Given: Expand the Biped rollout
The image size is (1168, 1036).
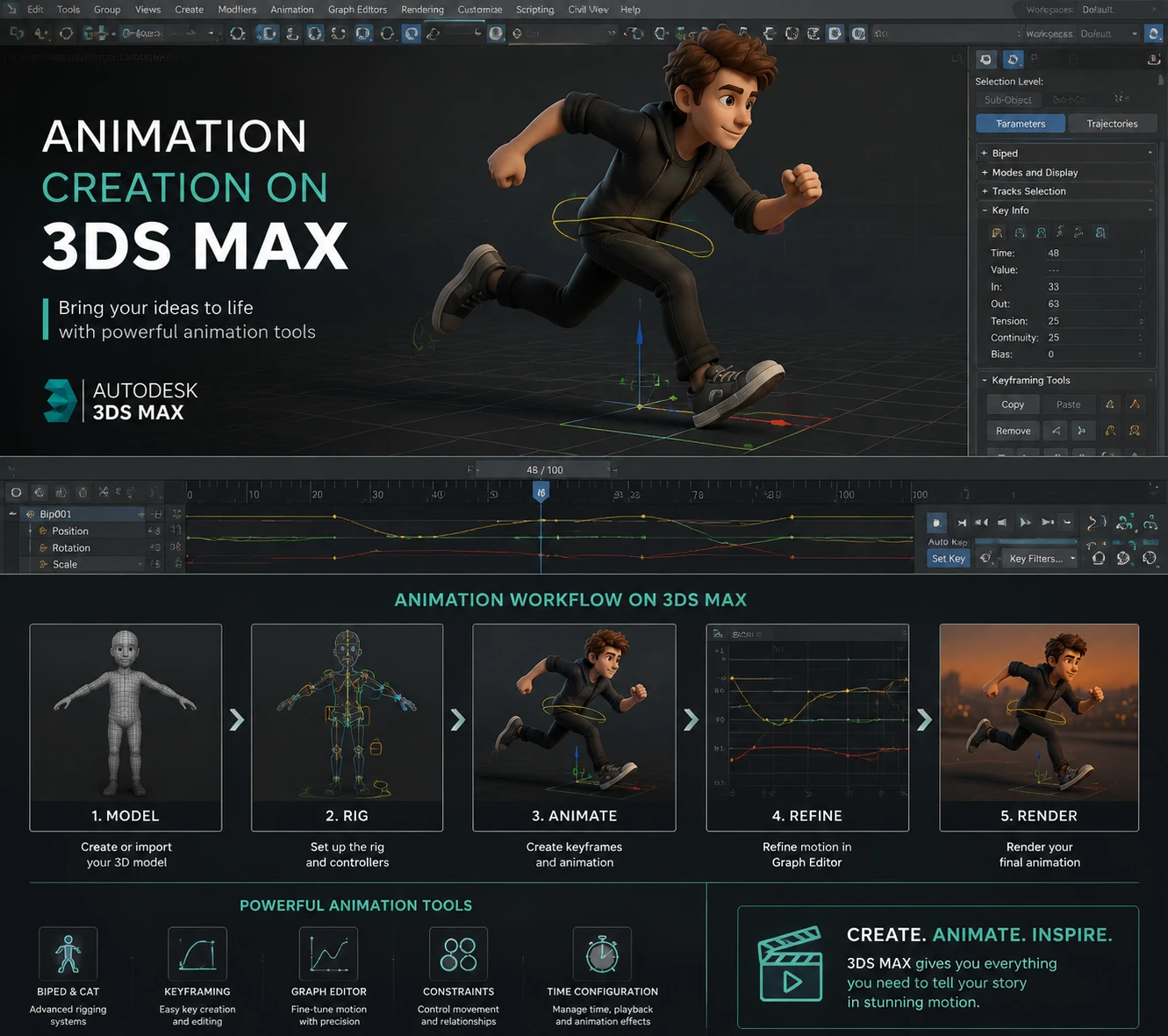Looking at the screenshot, I should pyautogui.click(x=1066, y=153).
